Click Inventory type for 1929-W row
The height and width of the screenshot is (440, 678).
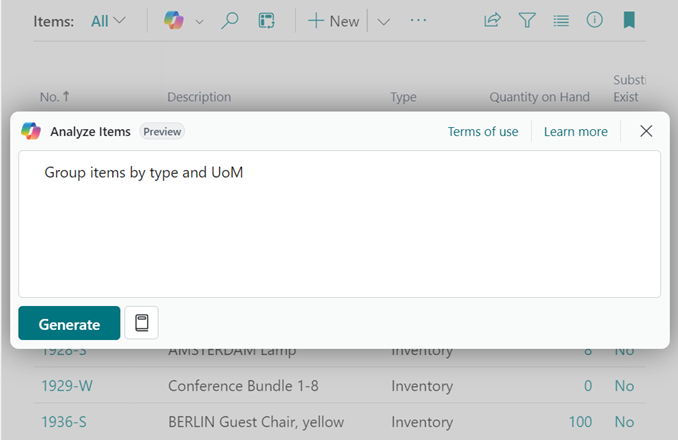click(422, 386)
